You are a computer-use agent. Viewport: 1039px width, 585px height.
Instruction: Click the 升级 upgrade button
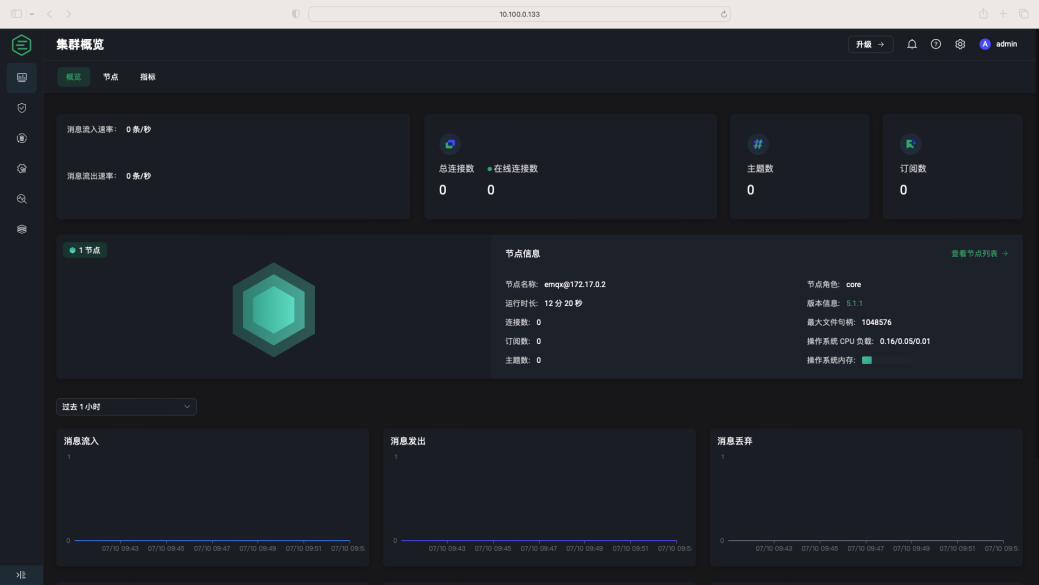870,45
